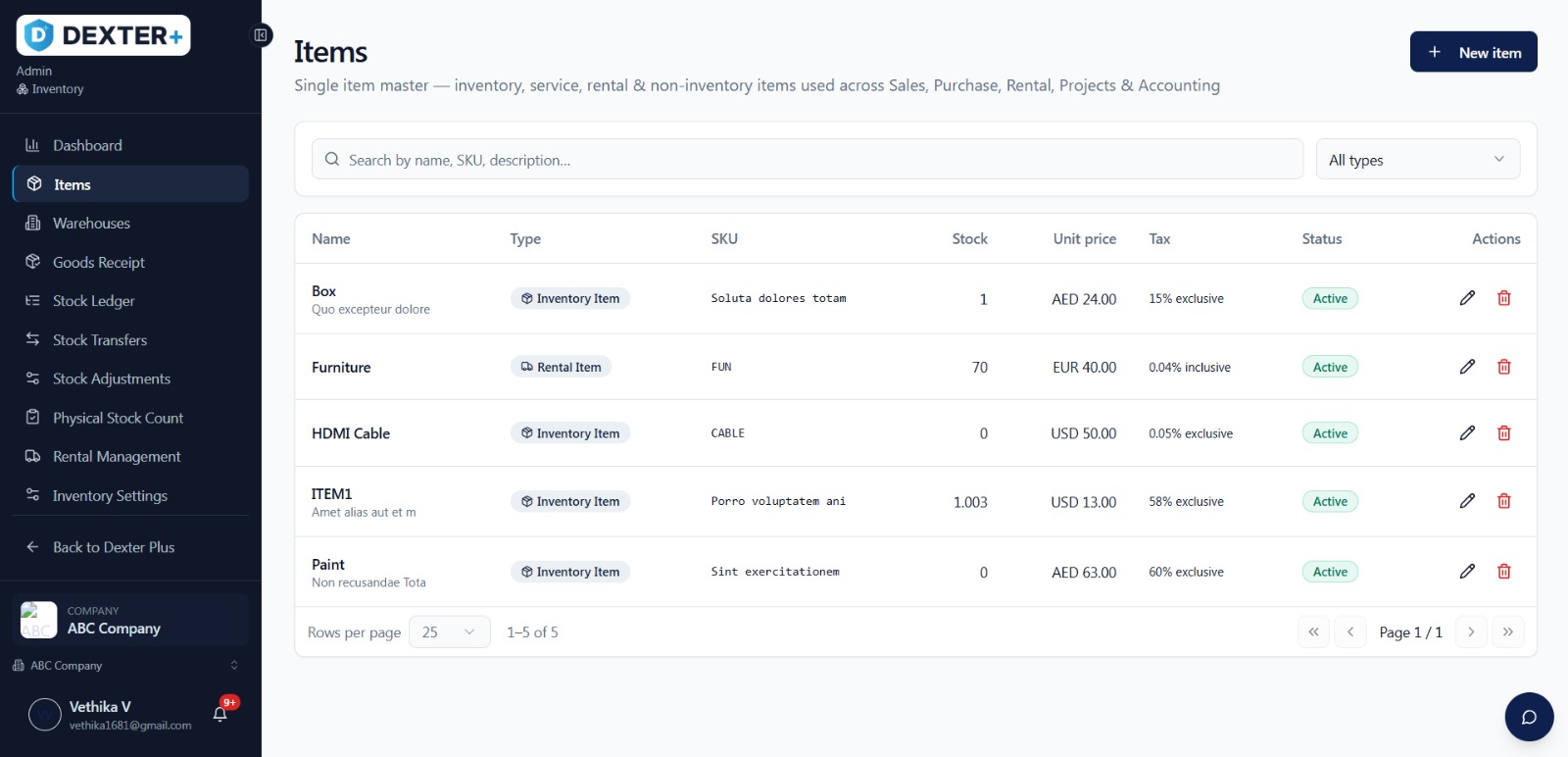
Task: Open Stock Ledger
Action: [130, 301]
